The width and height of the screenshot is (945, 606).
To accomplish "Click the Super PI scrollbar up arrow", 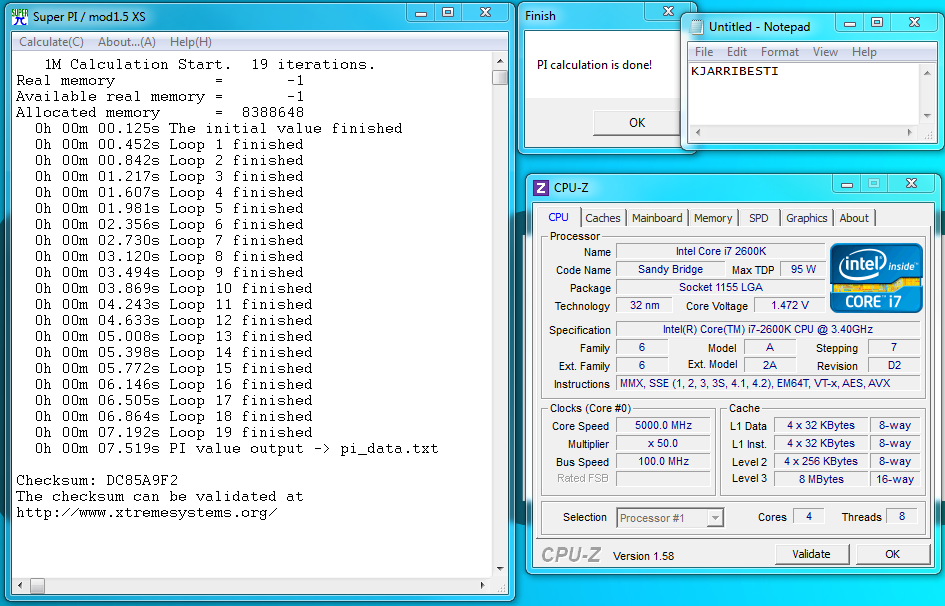I will coord(500,62).
